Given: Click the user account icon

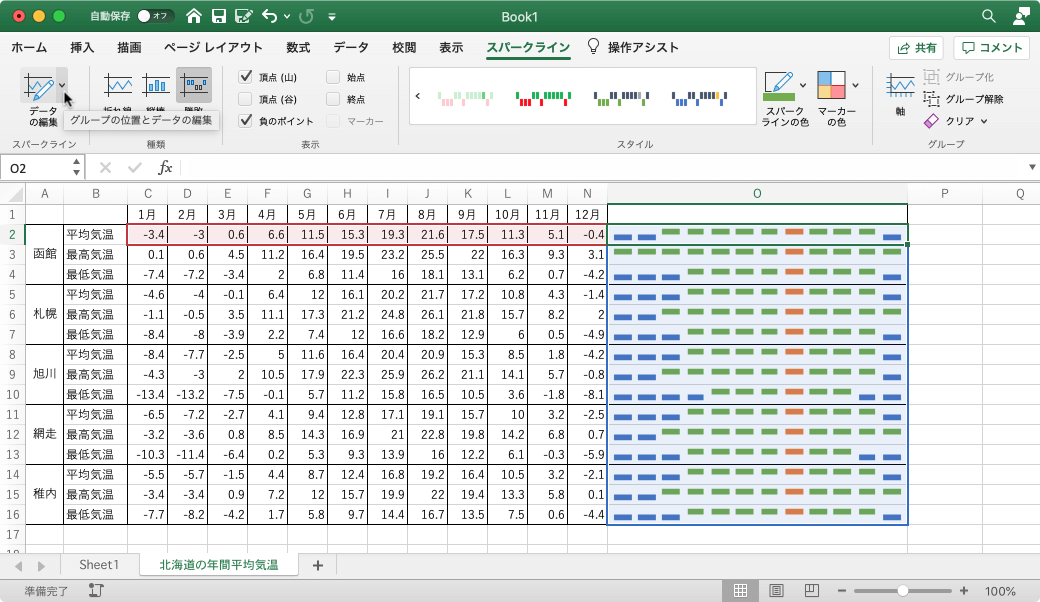Looking at the screenshot, I should (1021, 16).
